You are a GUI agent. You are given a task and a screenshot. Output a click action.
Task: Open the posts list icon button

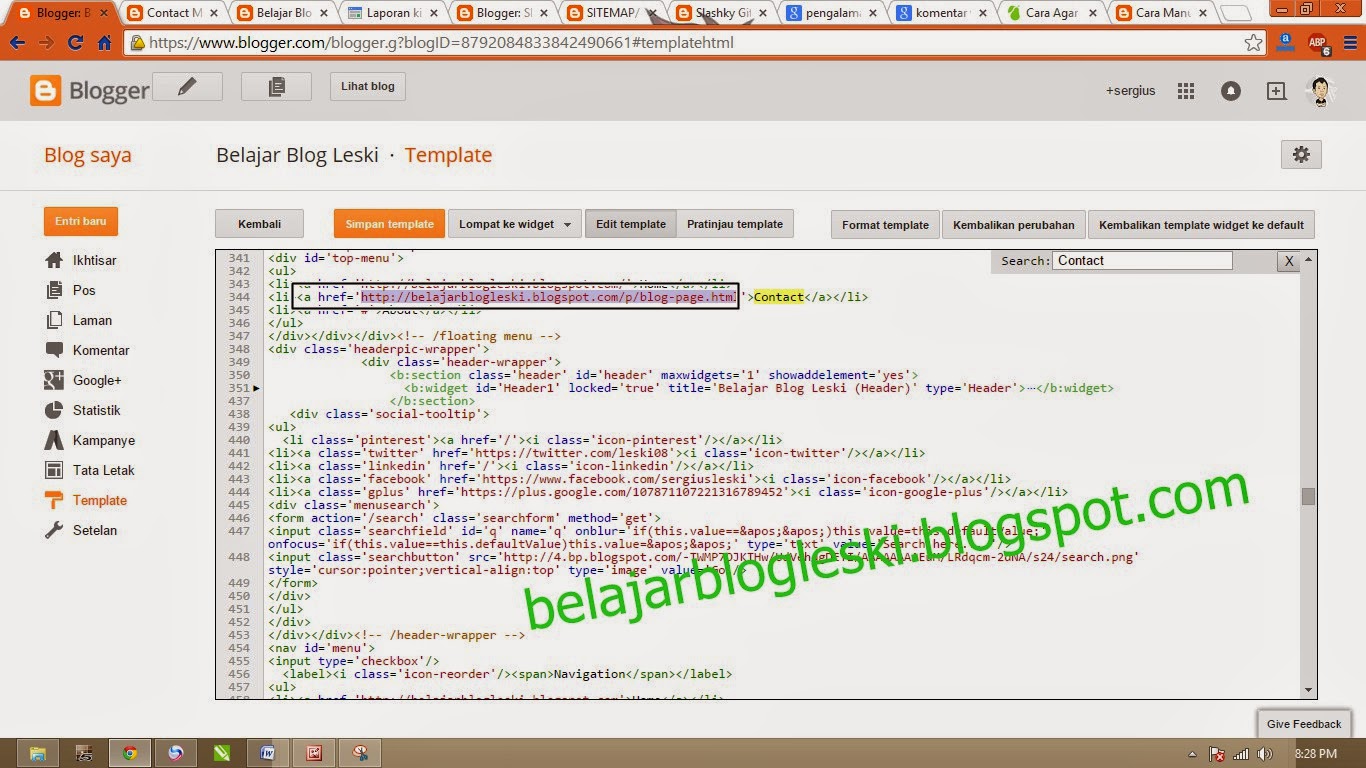(x=276, y=87)
